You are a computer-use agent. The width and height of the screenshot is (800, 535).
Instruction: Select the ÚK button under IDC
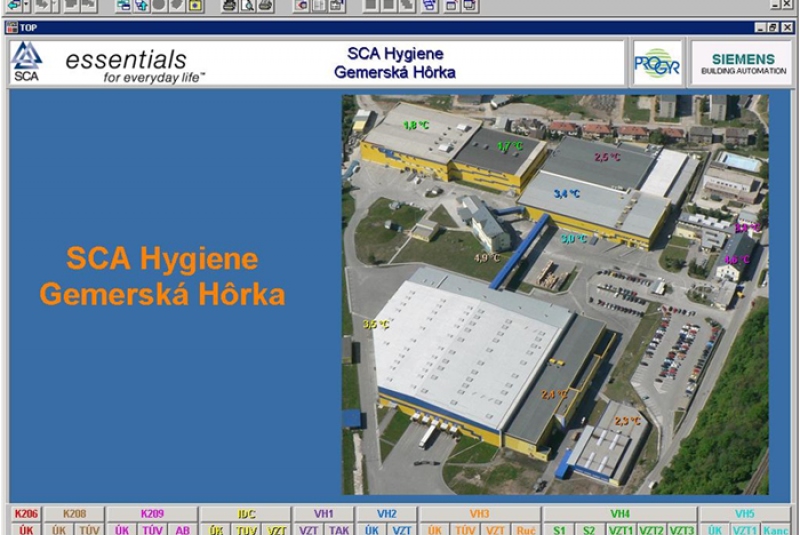pos(216,529)
